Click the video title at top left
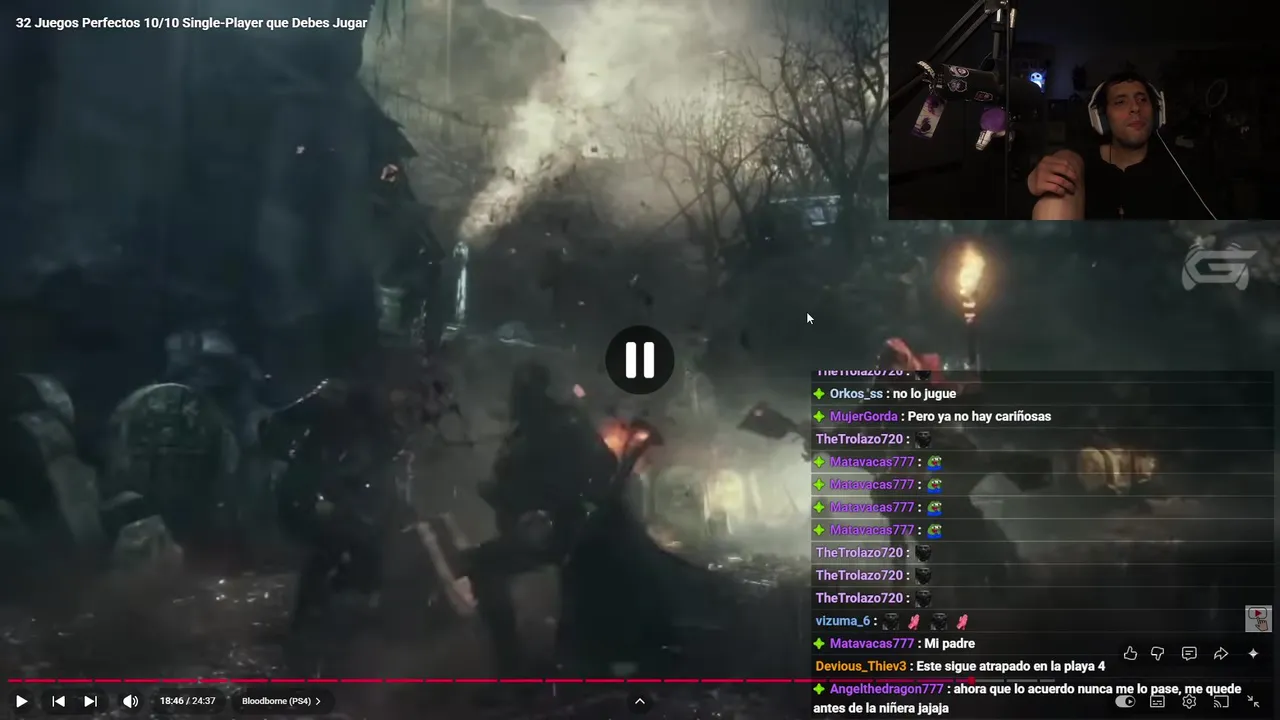Viewport: 1280px width, 720px height. coord(191,23)
